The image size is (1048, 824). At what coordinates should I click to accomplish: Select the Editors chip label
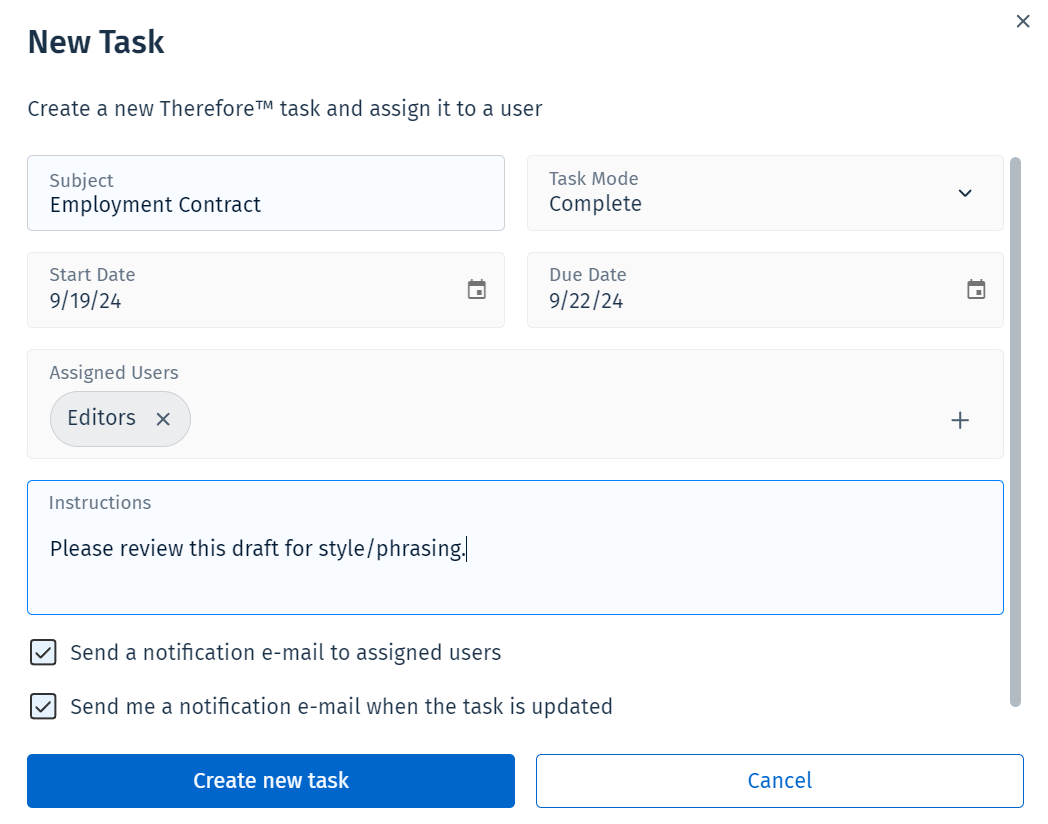(x=101, y=418)
